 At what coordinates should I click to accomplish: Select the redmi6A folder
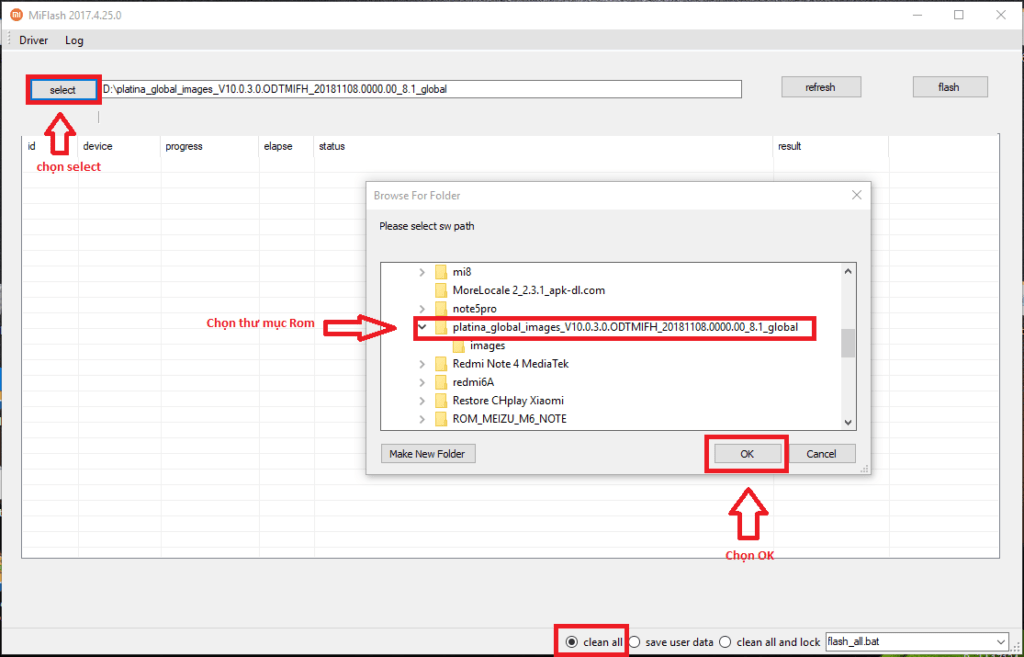[473, 382]
